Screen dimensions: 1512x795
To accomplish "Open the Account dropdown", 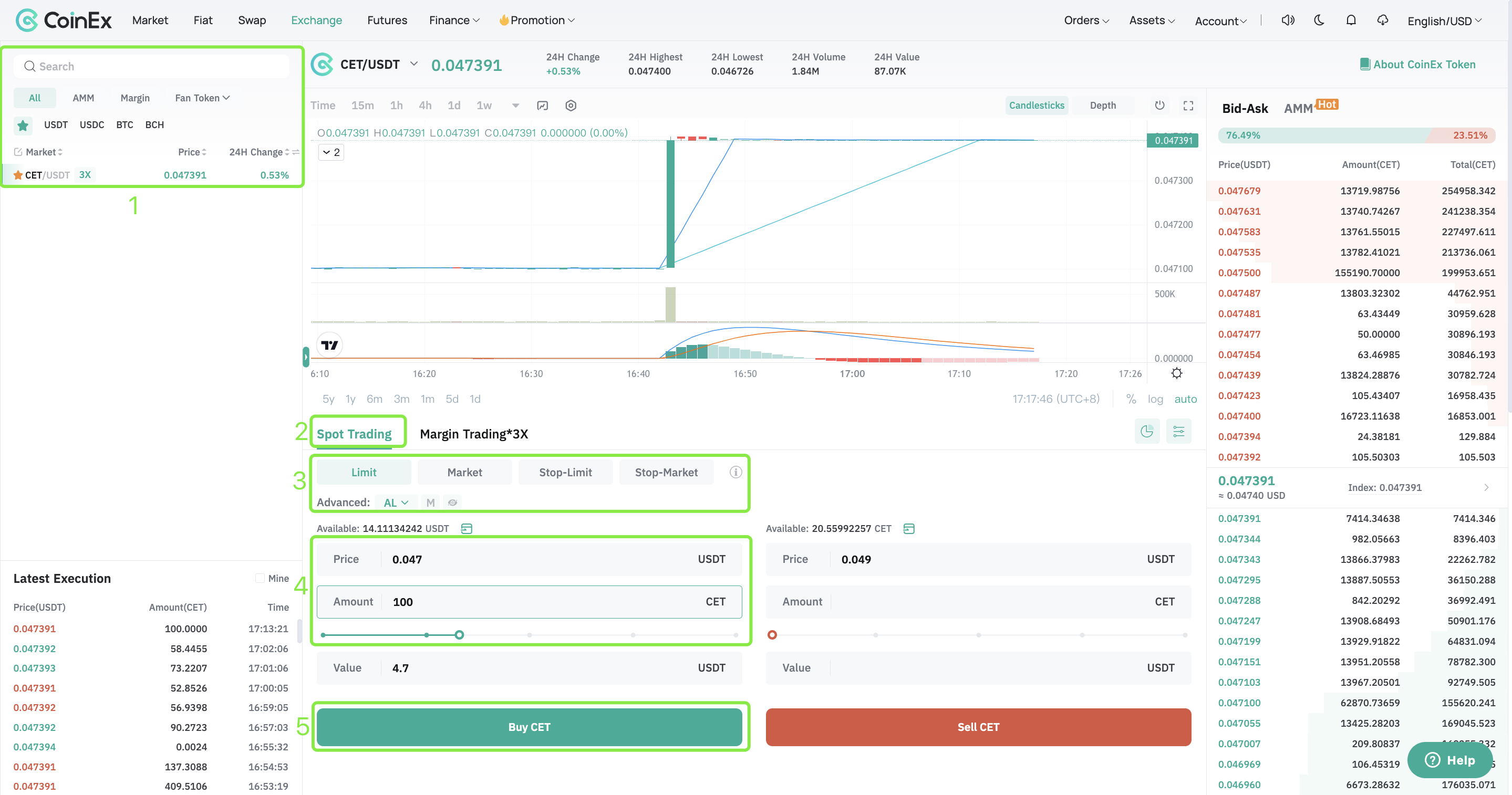I will [1220, 21].
